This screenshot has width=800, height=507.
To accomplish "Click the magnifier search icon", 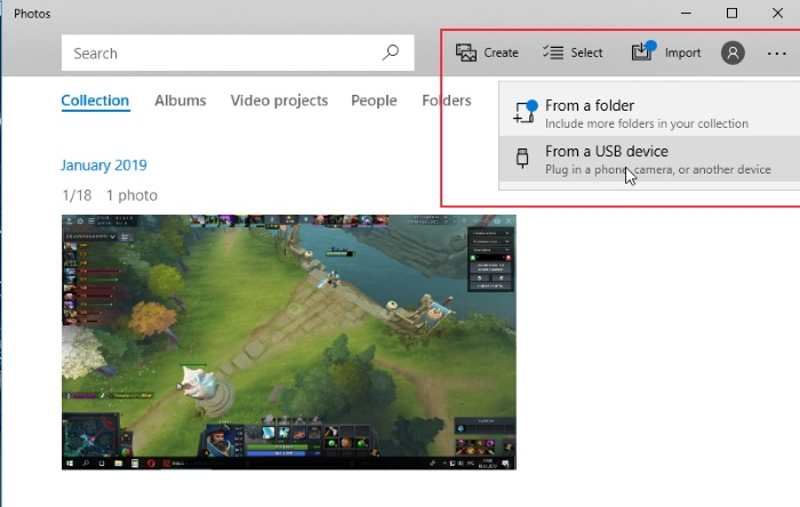I will click(391, 53).
